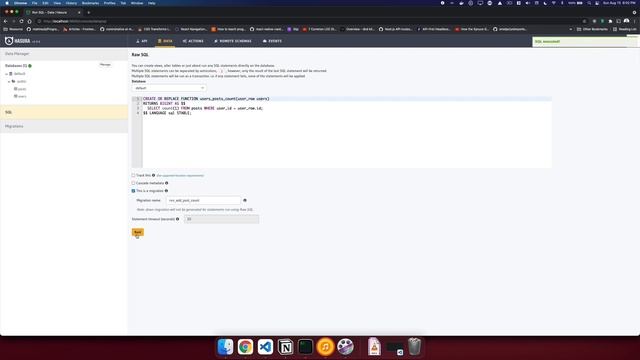Click the Manage databases button
640x360 pixels.
[105, 65]
